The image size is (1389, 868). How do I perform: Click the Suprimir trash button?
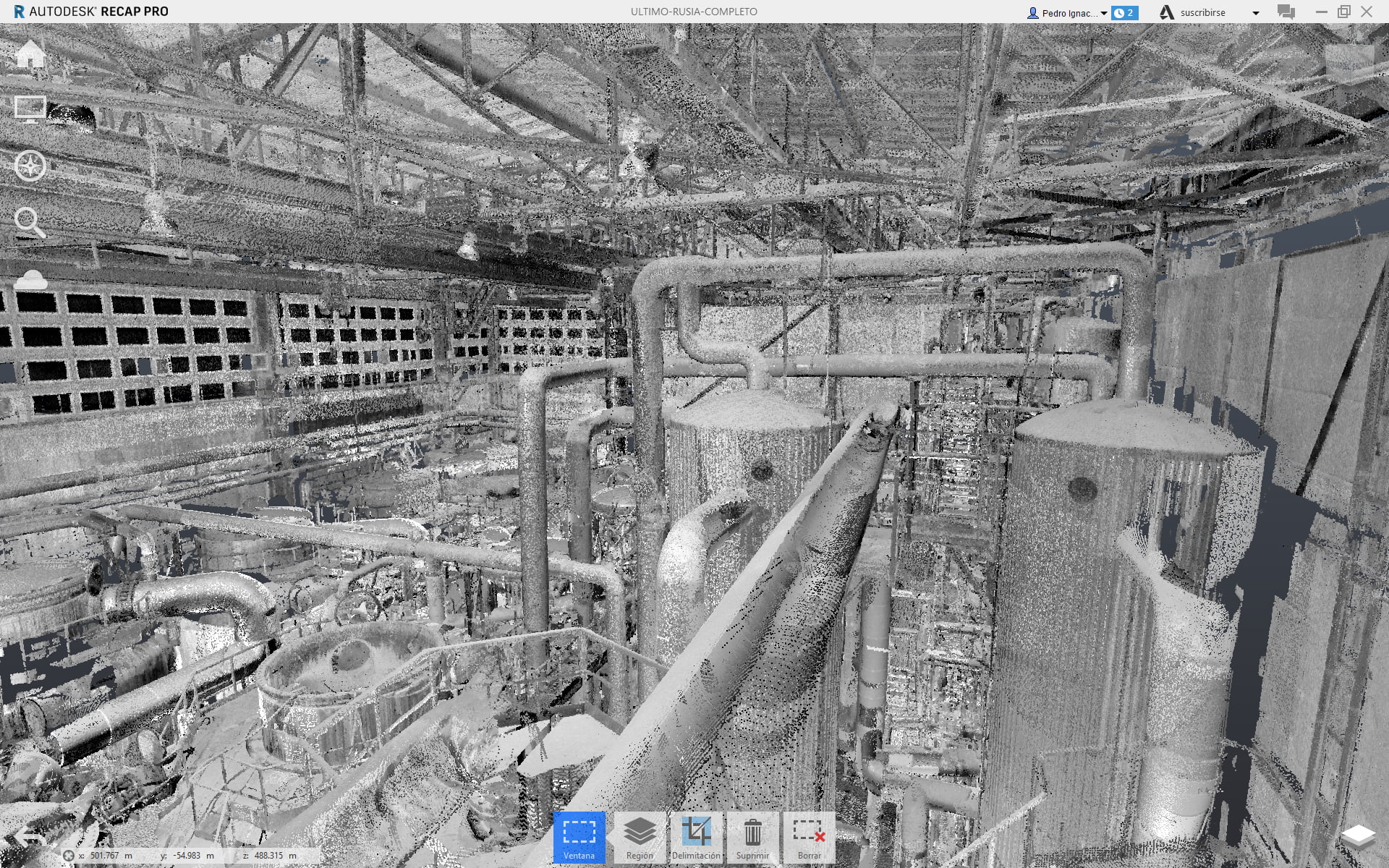752,837
